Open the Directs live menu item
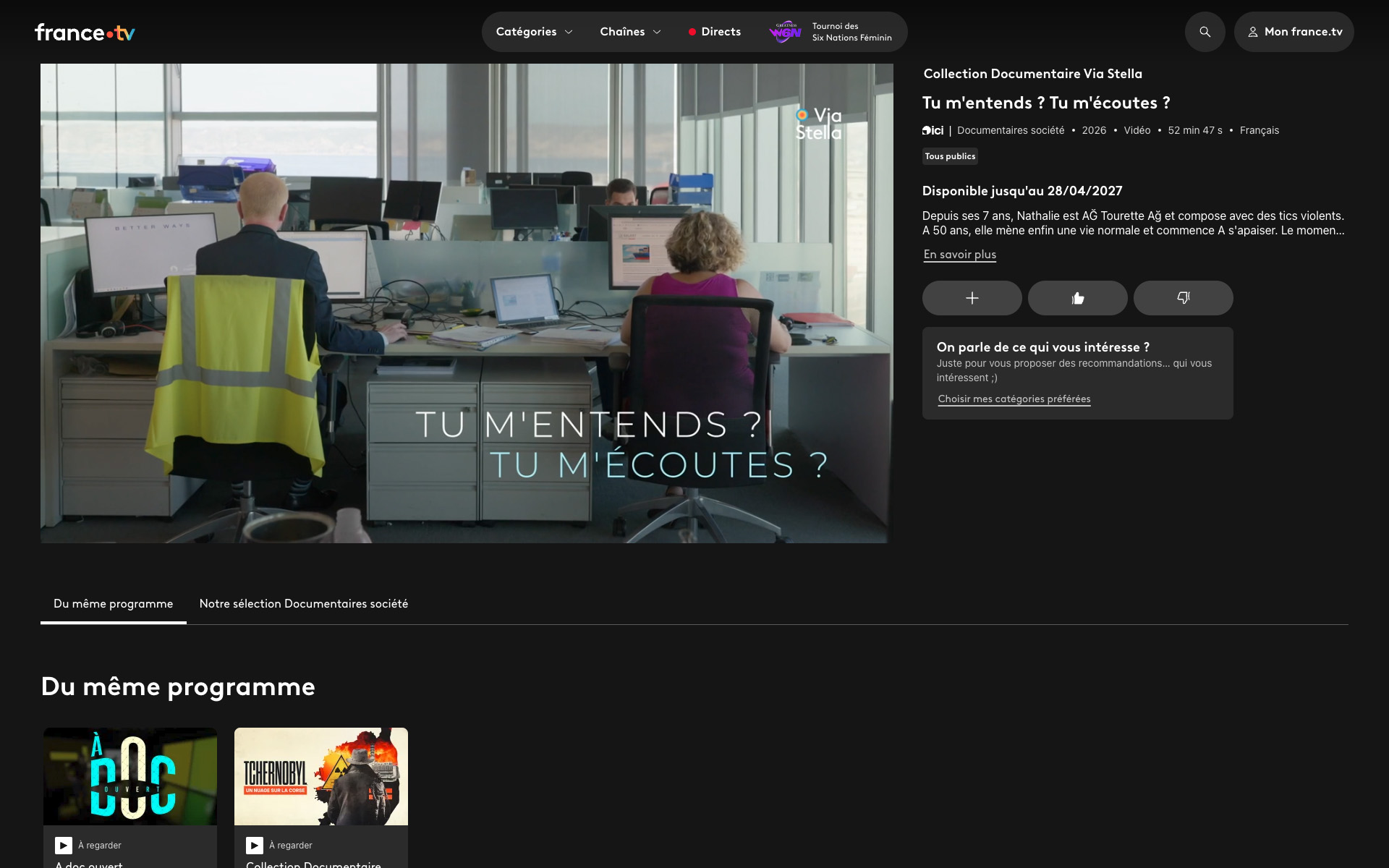 coord(714,32)
